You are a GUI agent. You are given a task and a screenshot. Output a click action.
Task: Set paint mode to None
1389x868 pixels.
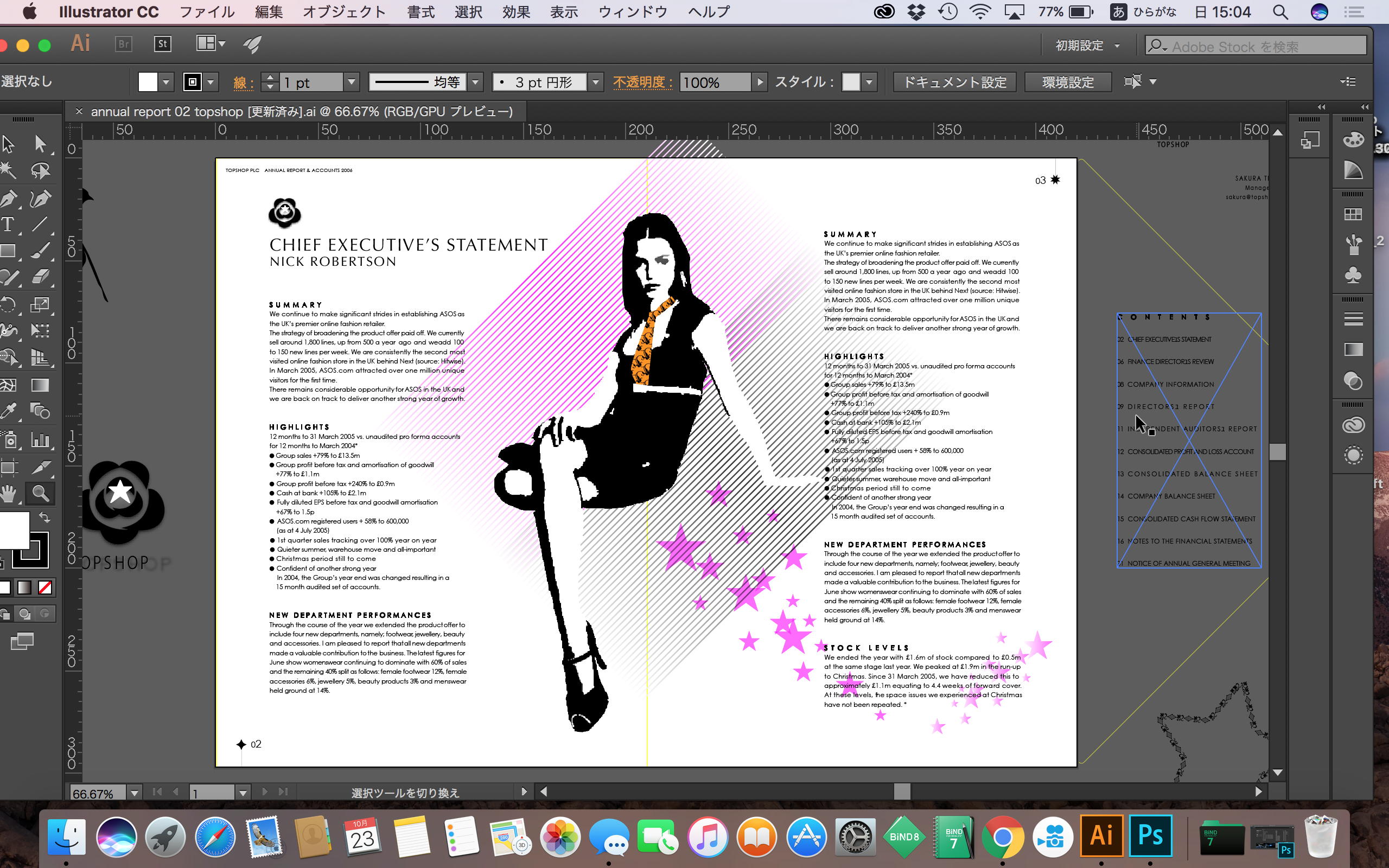[x=45, y=588]
